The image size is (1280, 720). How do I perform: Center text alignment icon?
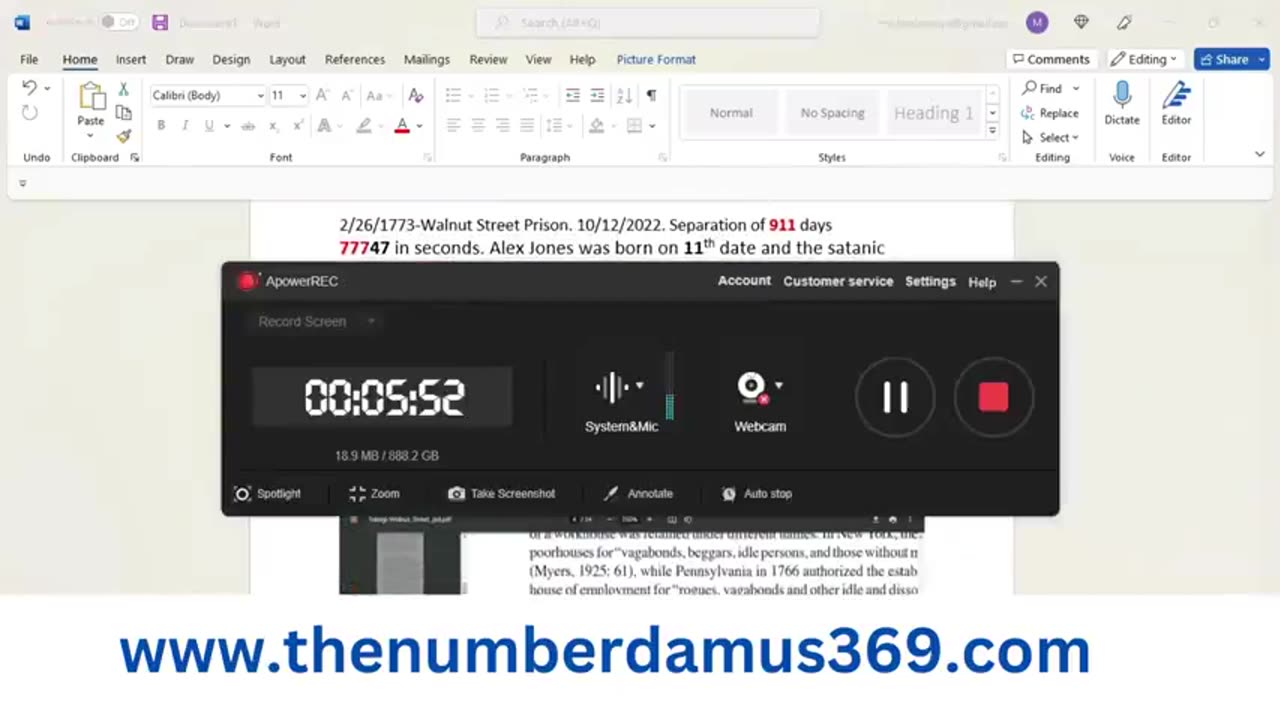point(478,126)
